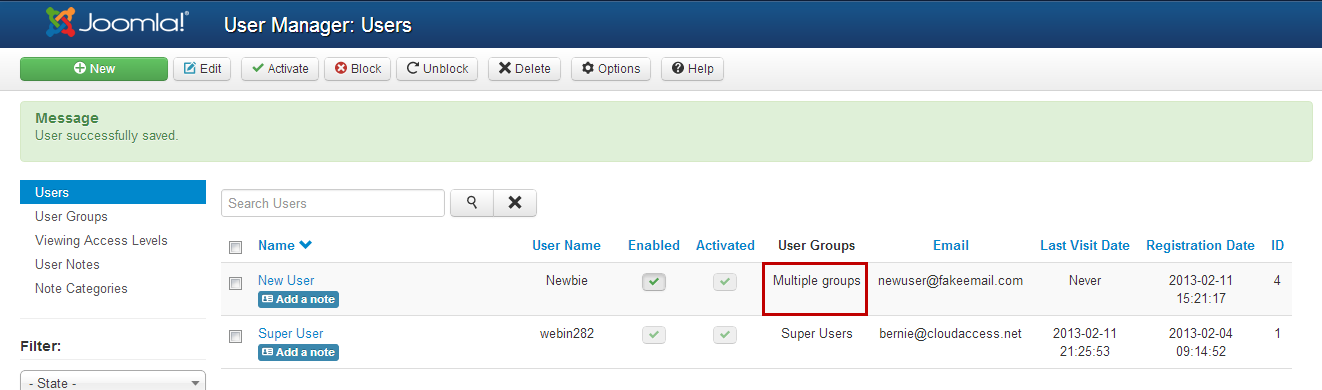Toggle Activated status for Super User
The image size is (1322, 390).
point(725,334)
